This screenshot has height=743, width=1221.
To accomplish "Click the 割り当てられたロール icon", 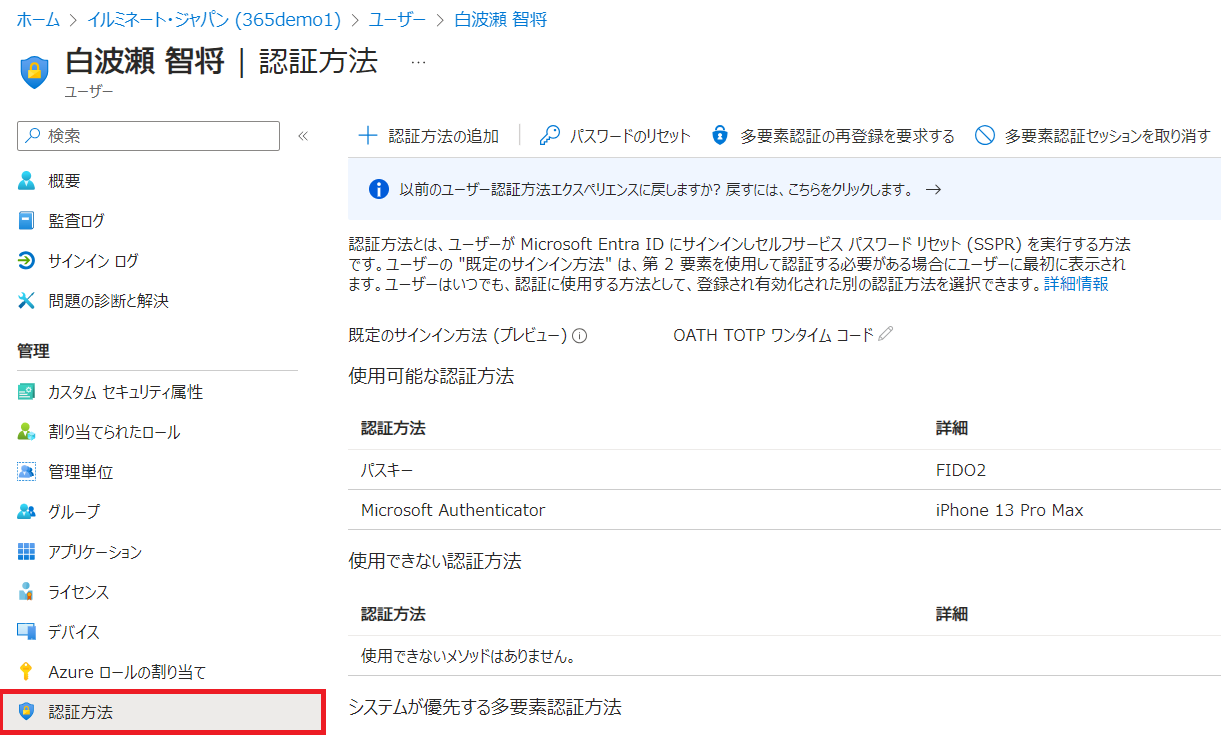I will (27, 432).
